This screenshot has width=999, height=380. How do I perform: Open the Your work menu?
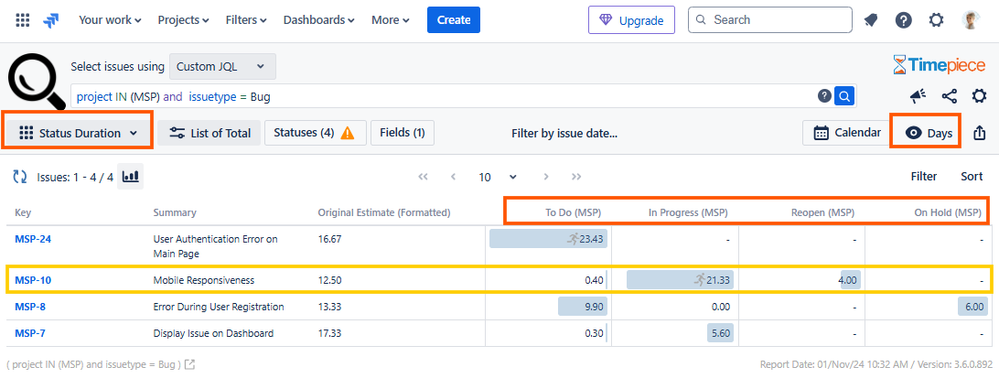110,20
